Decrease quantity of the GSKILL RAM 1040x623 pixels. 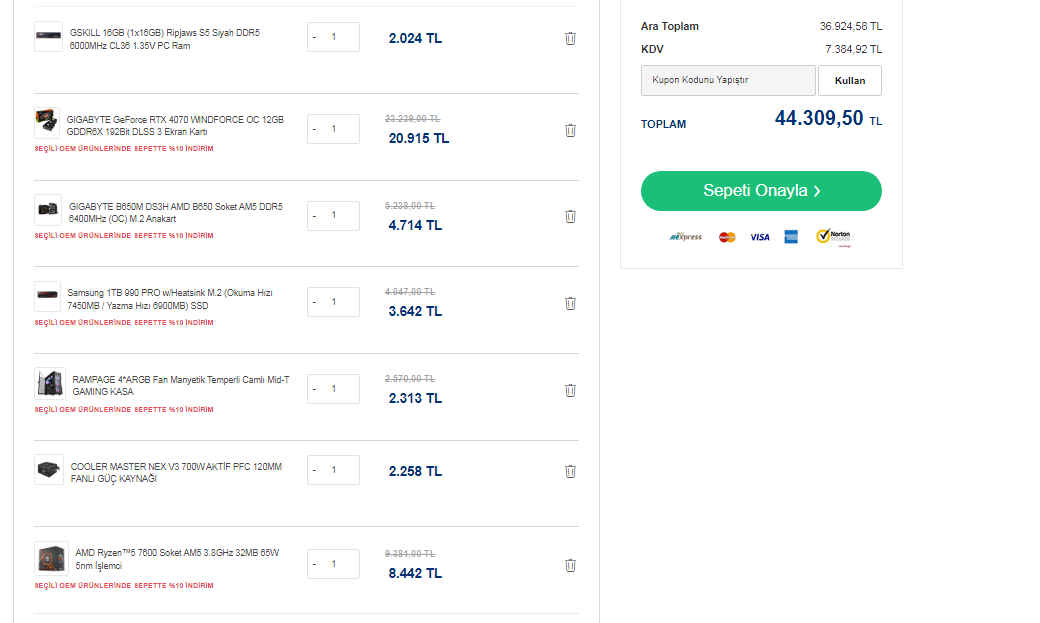pos(315,38)
